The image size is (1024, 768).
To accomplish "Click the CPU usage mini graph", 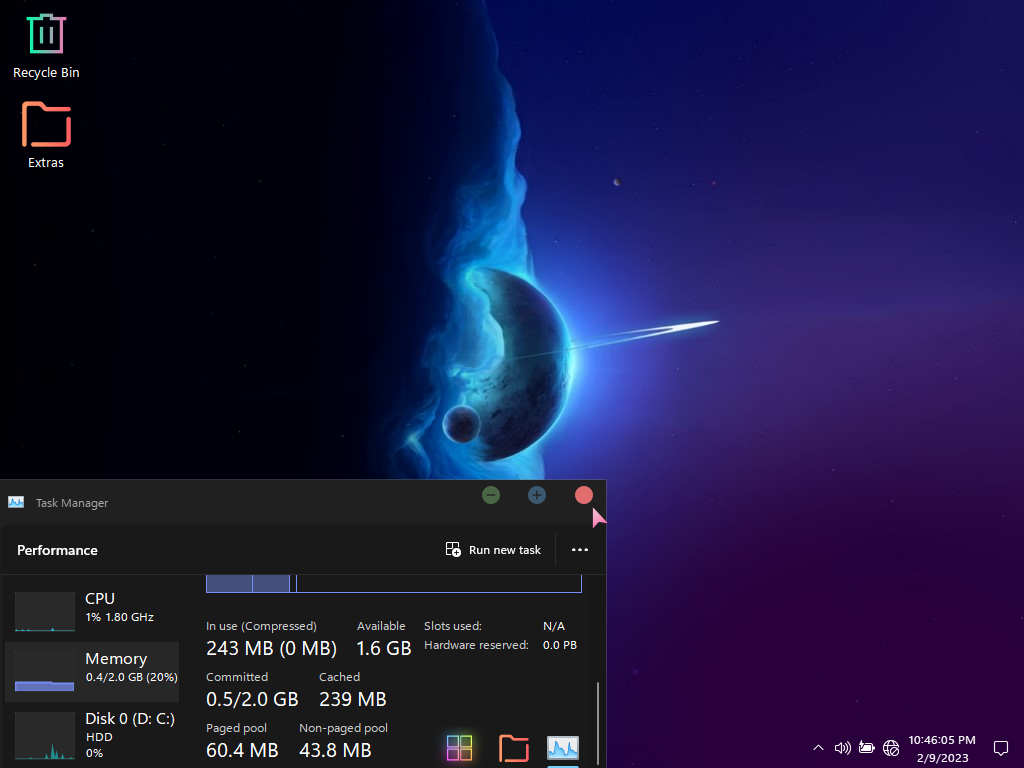I will tap(44, 612).
